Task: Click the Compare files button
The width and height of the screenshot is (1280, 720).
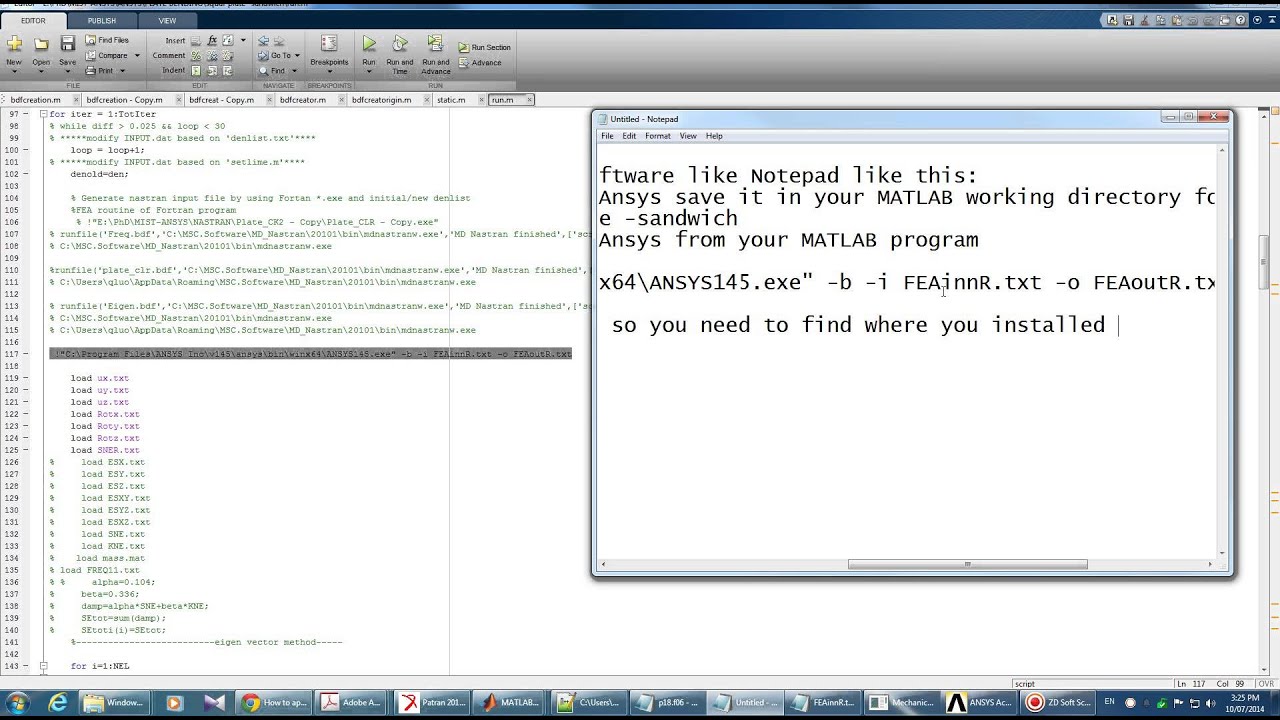Action: [106, 55]
